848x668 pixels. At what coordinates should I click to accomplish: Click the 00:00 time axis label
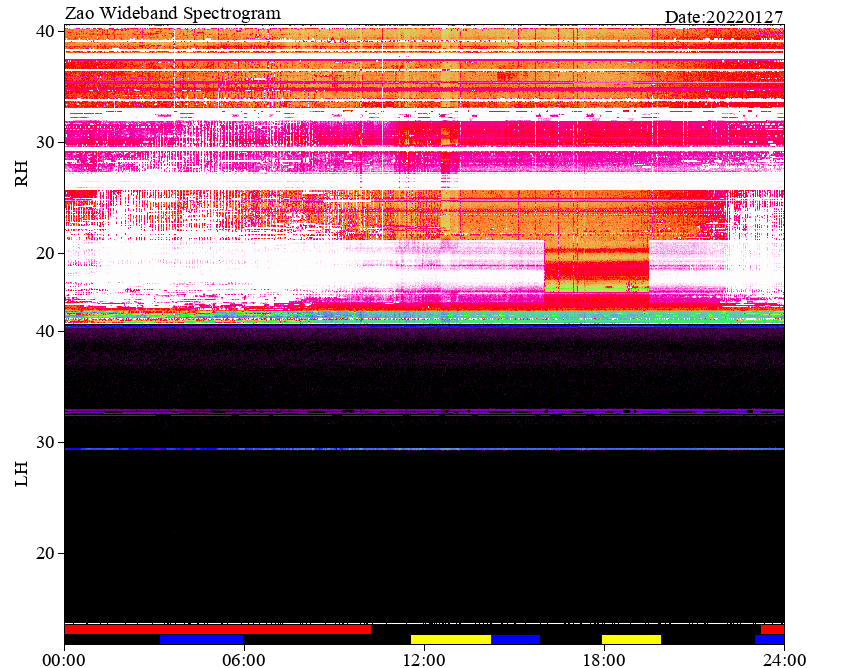pos(64,660)
